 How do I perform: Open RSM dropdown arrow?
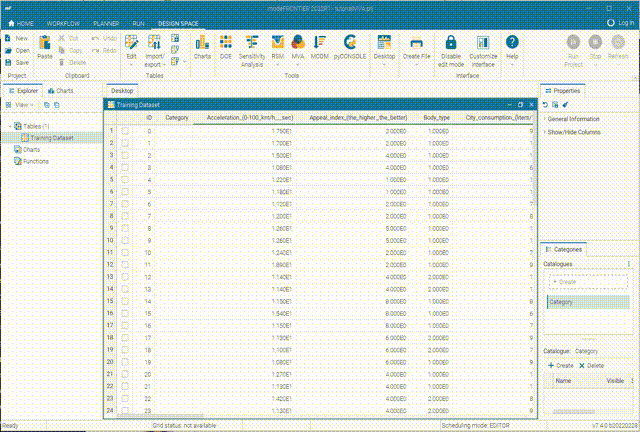(x=278, y=65)
